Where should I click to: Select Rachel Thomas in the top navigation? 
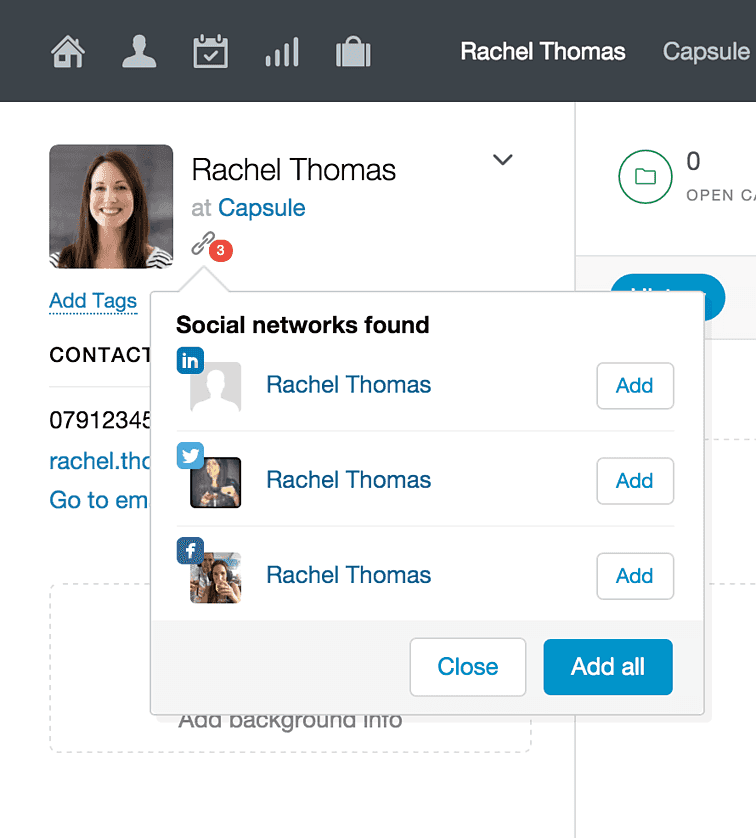(543, 52)
